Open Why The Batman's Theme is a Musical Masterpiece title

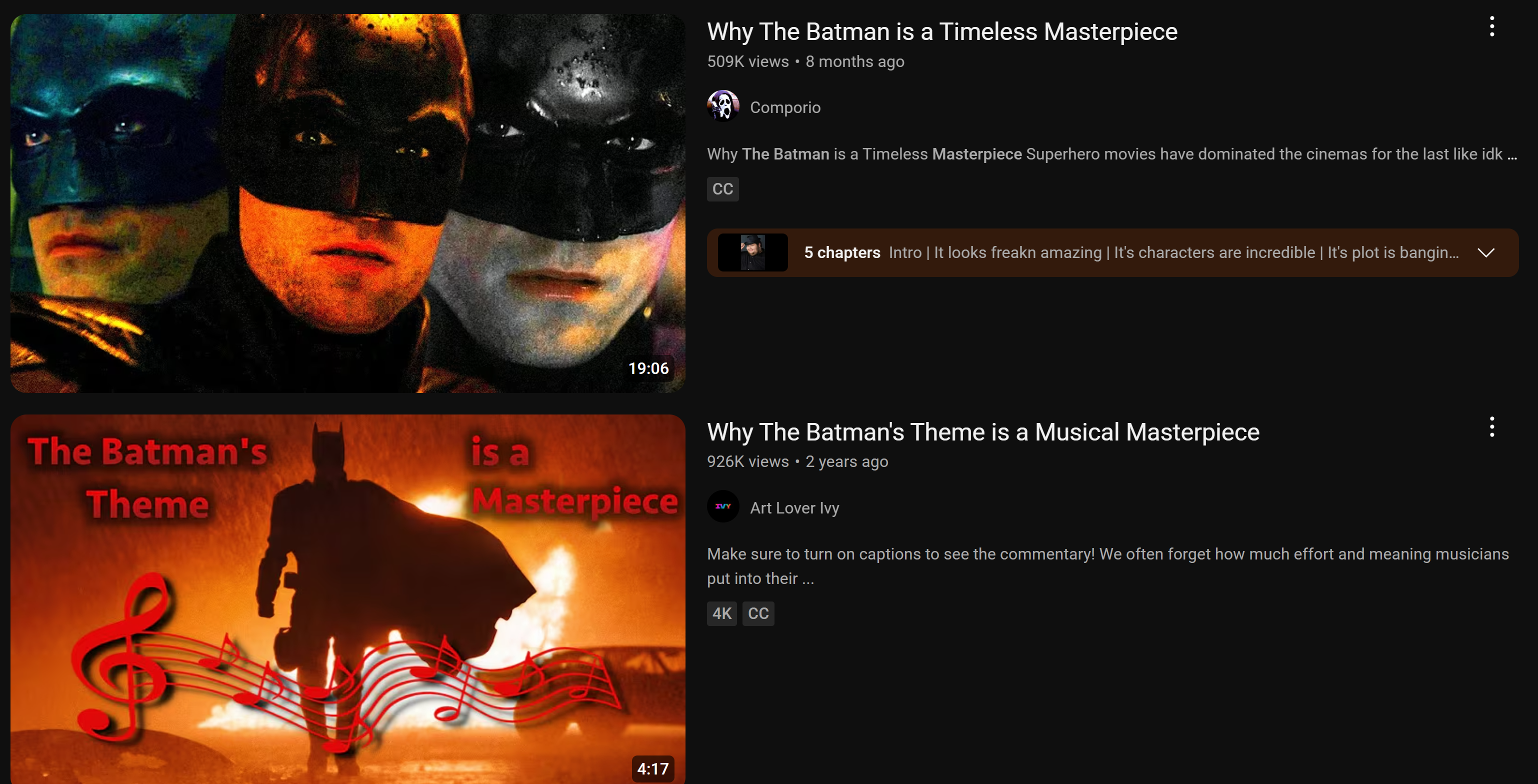[x=982, y=431]
